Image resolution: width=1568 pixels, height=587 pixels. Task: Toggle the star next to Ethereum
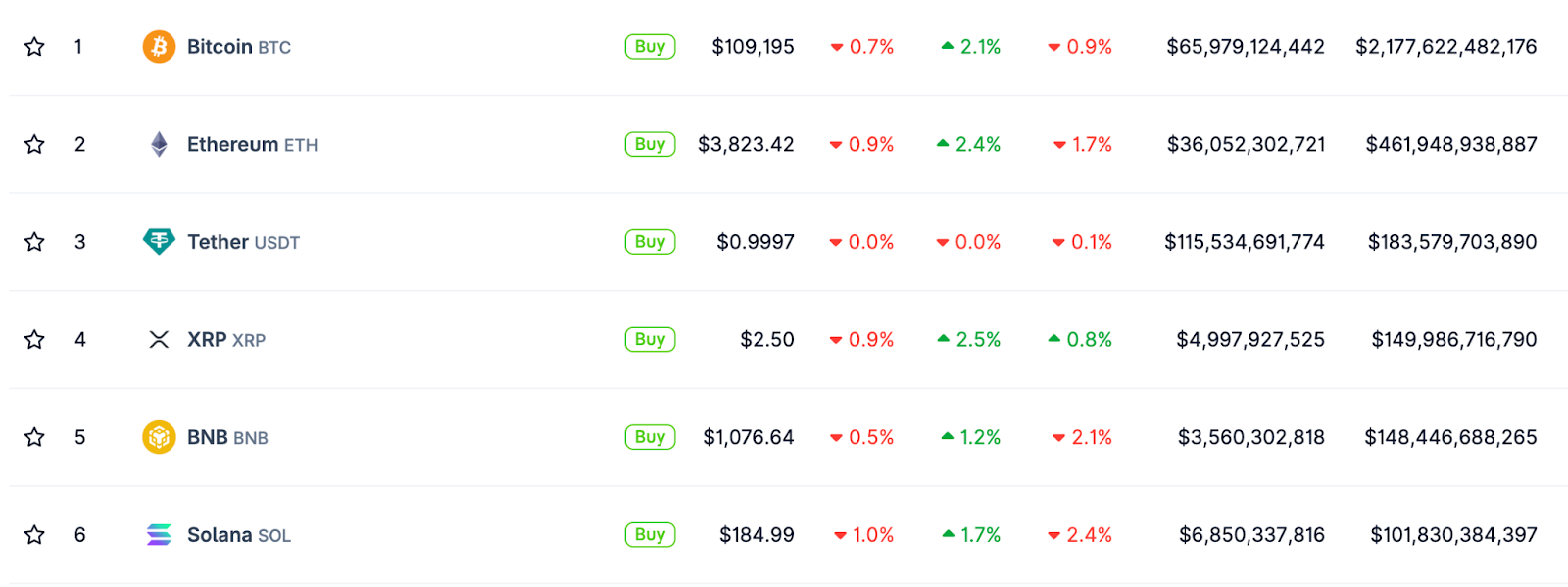pos(34,145)
